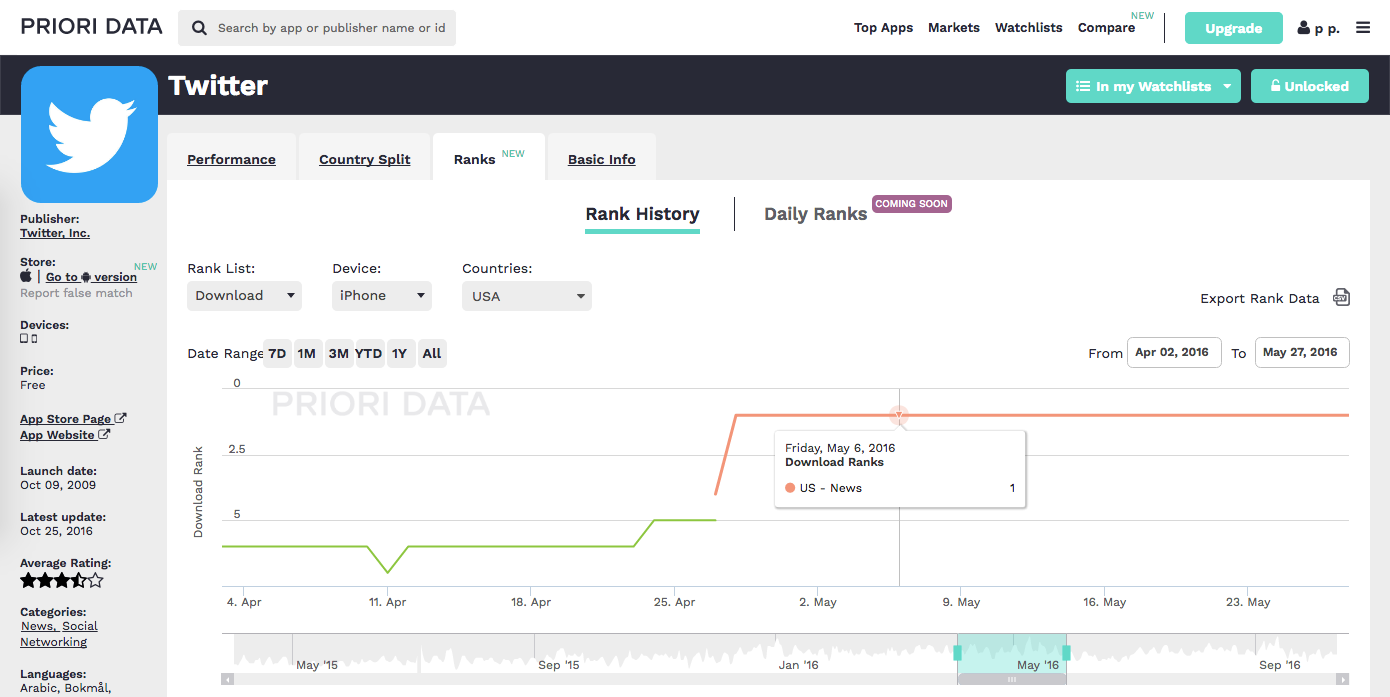Click the devices icons under Devices
1390x697 pixels.
coord(29,339)
